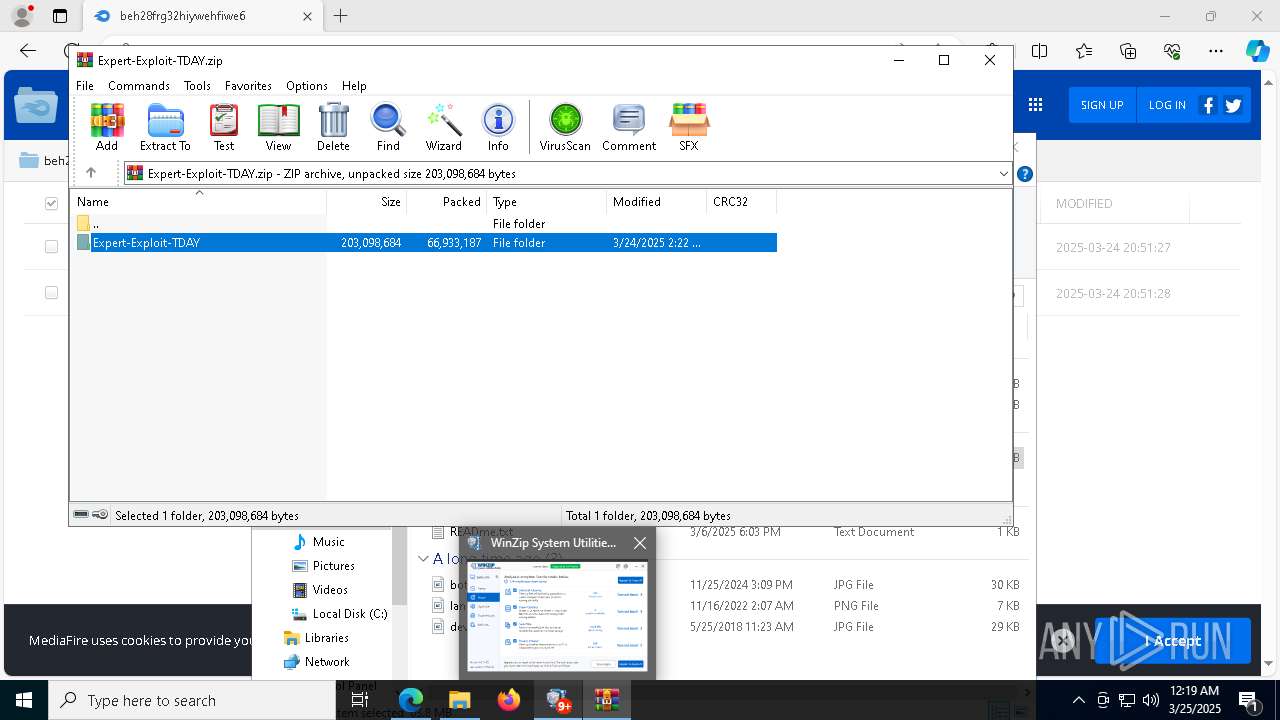The width and height of the screenshot is (1280, 720).
Task: Open the View tool in WinRAR
Action: coord(278,127)
